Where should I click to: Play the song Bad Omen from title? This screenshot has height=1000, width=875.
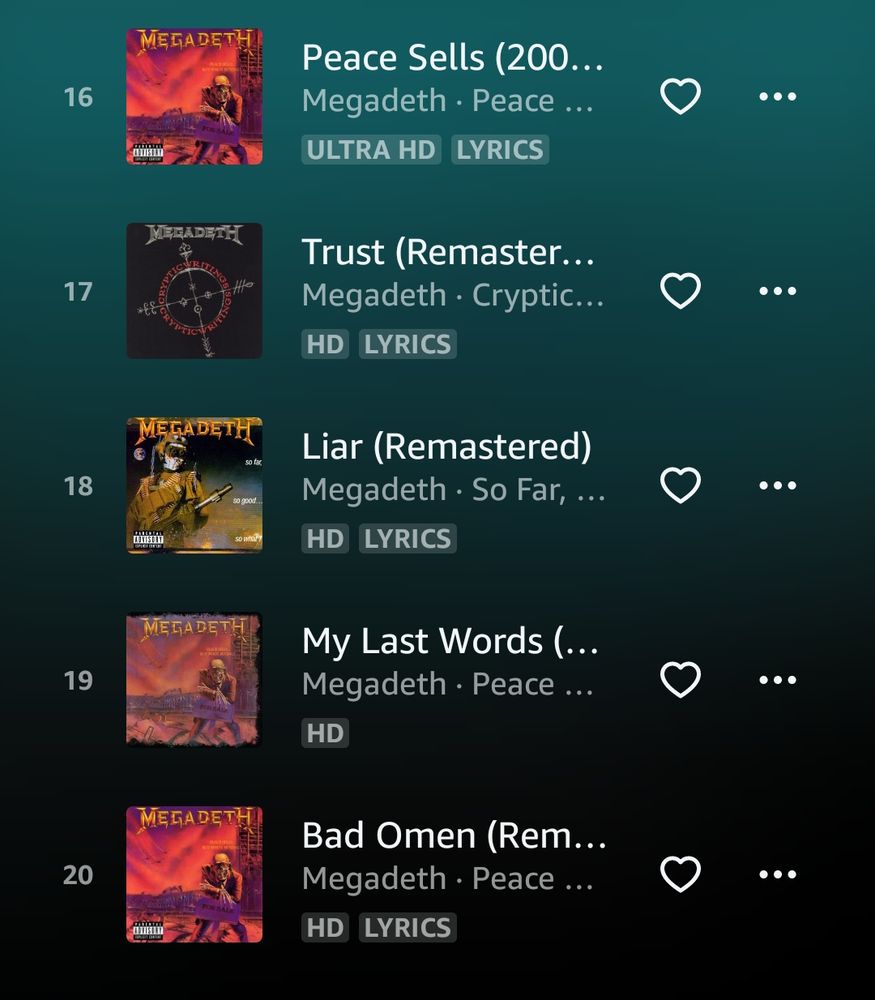pos(454,835)
